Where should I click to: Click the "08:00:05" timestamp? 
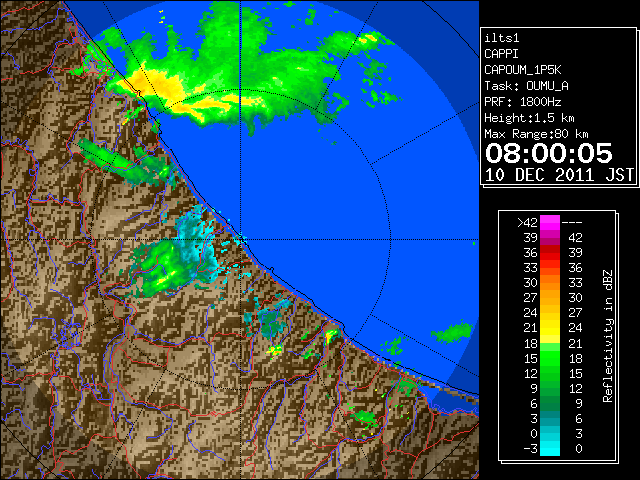[549, 153]
